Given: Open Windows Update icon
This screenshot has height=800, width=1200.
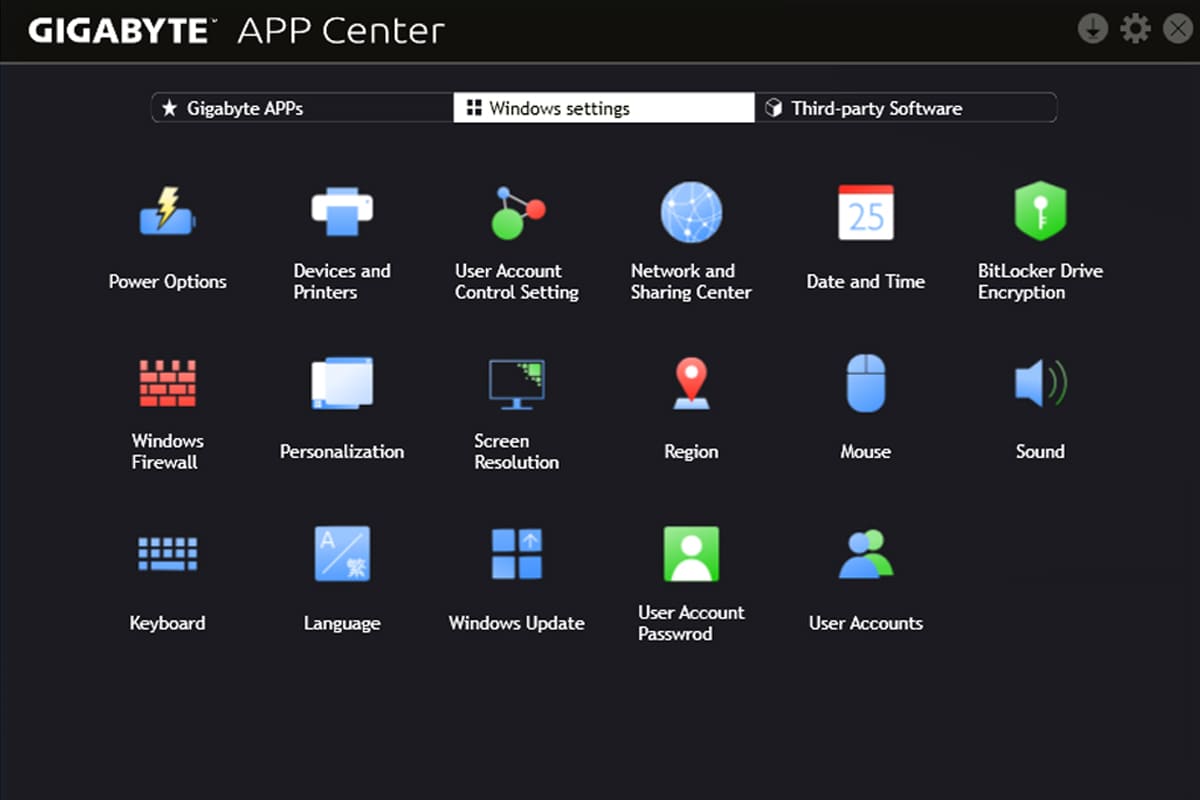Looking at the screenshot, I should point(517,554).
